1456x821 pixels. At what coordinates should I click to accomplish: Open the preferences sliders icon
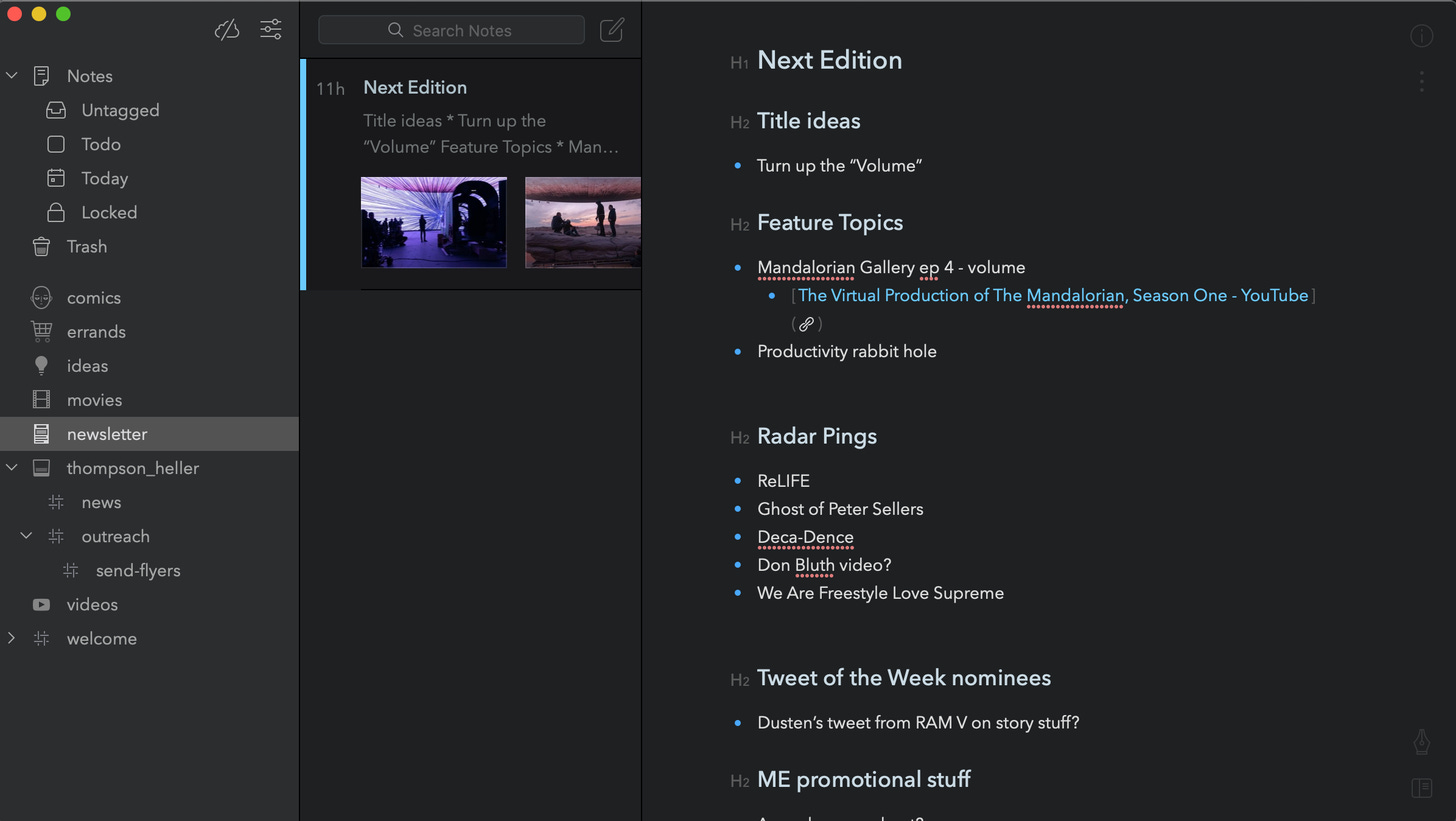coord(271,30)
